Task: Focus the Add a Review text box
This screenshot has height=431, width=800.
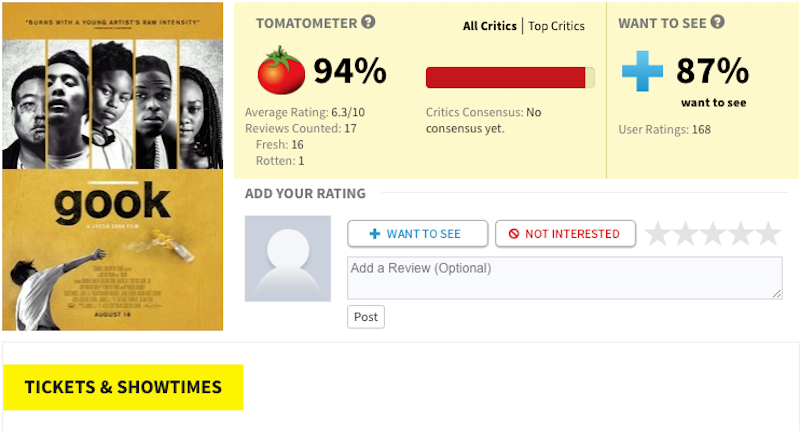Action: (565, 278)
